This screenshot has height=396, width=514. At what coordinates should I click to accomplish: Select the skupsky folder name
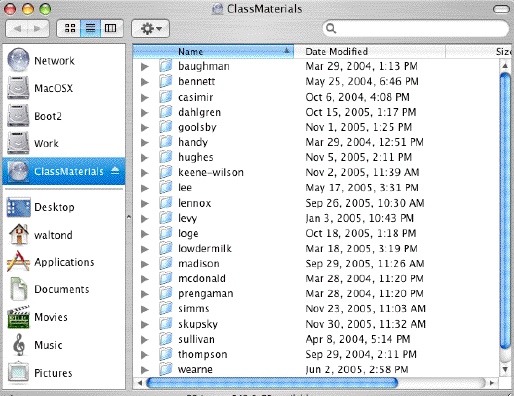198,324
